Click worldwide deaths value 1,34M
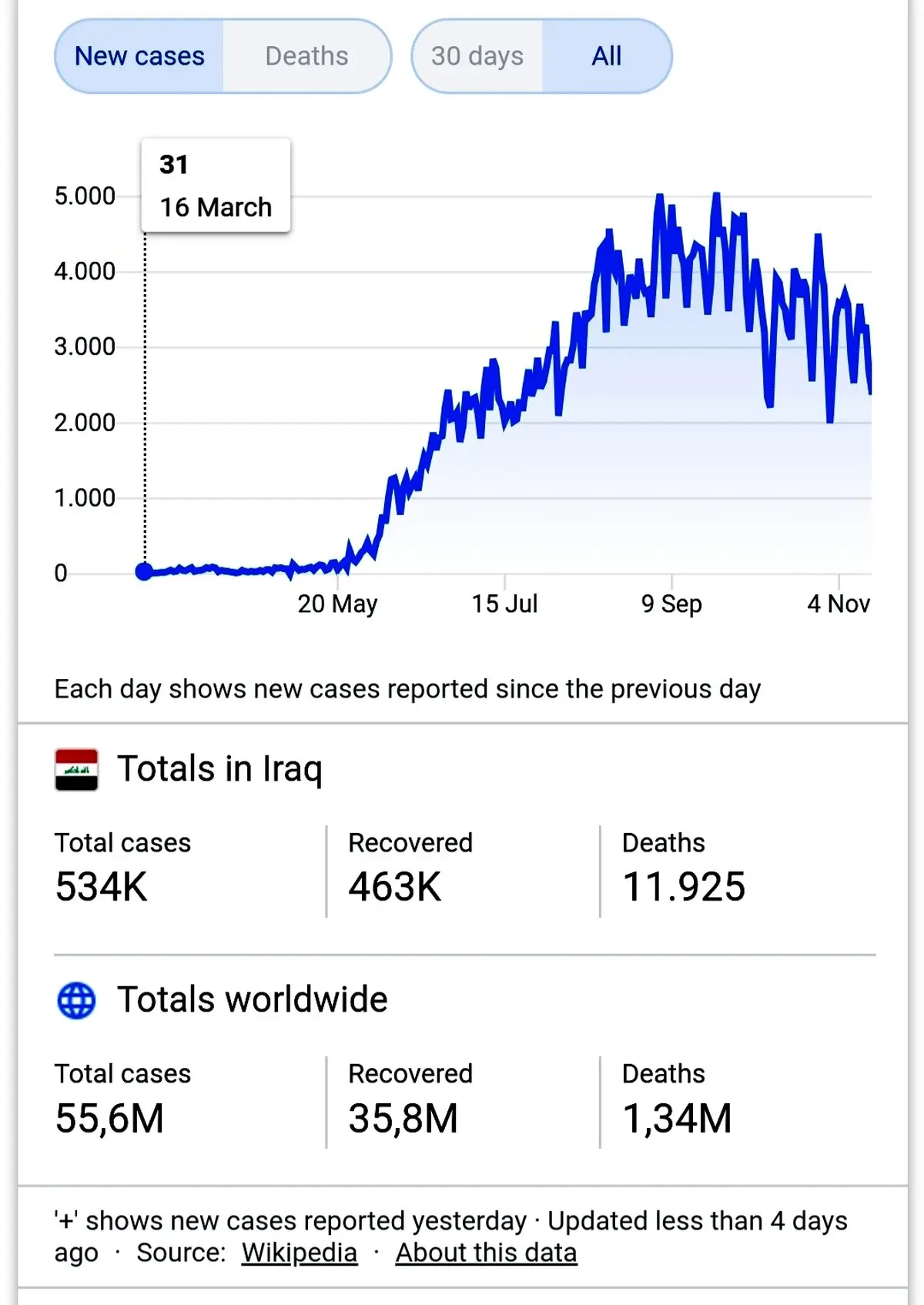 coord(677,1119)
